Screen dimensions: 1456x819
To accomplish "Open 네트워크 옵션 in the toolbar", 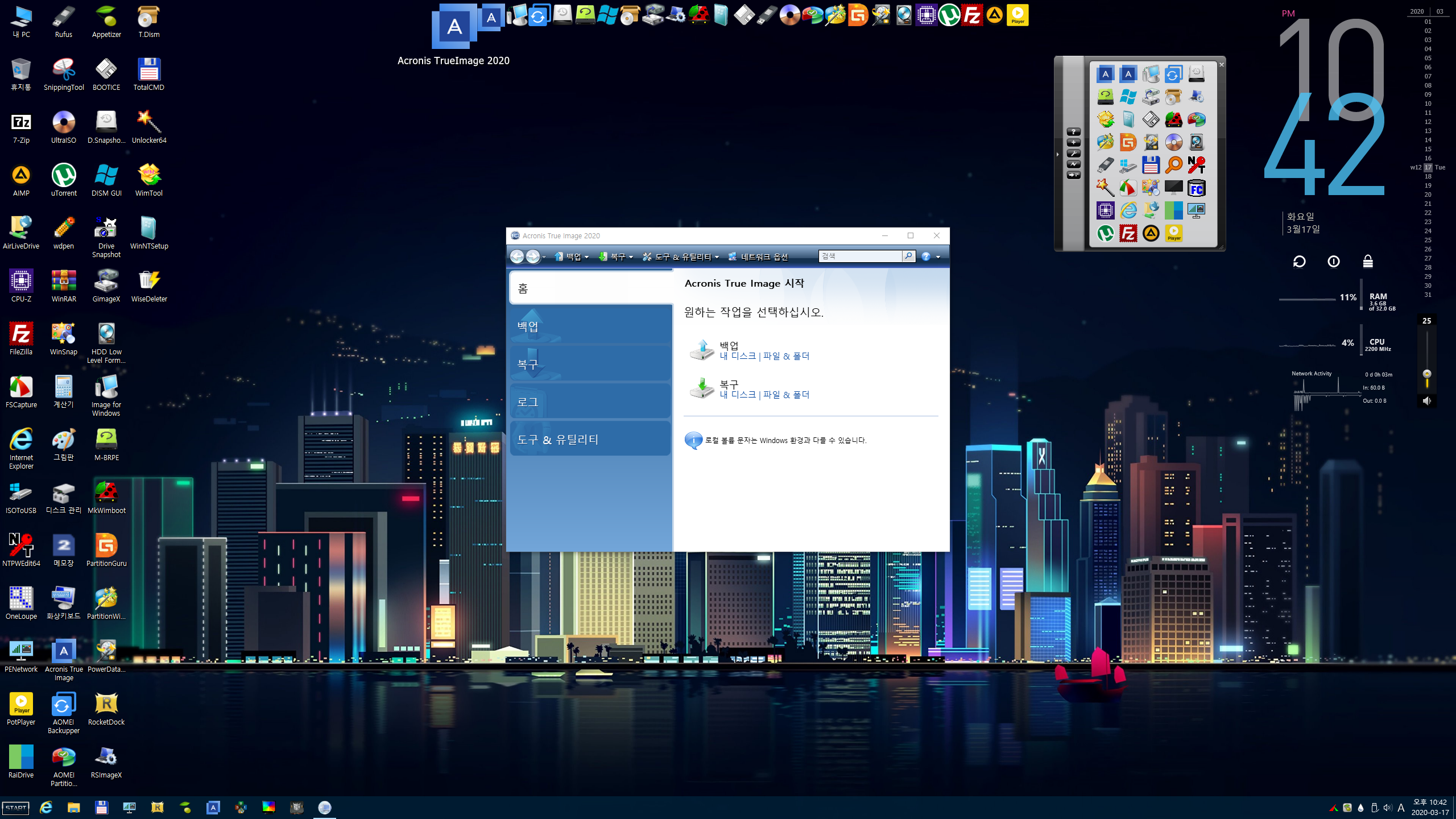I will pos(759,257).
